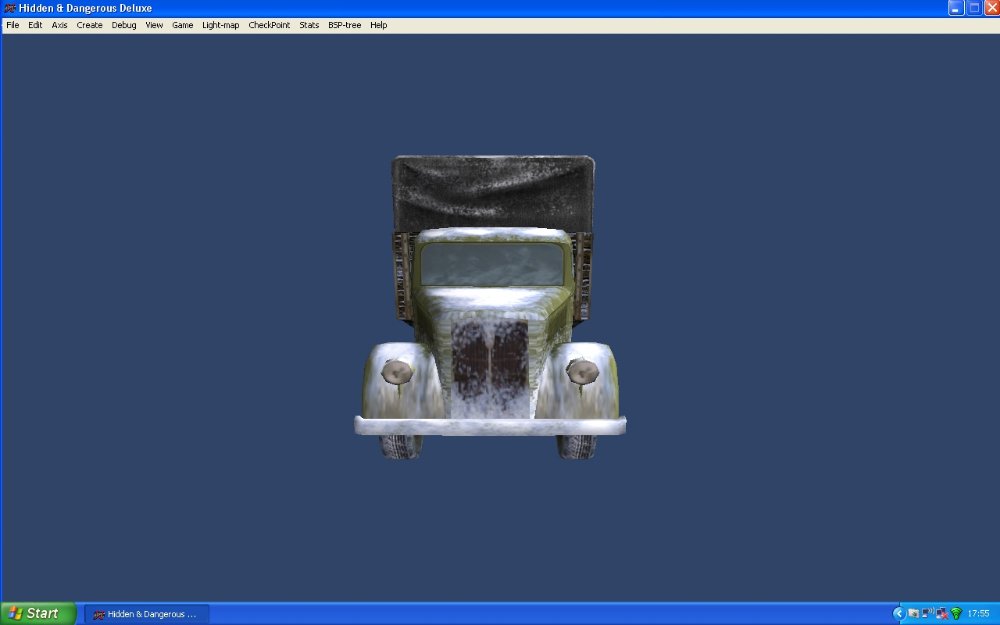The width and height of the screenshot is (1000, 625).
Task: Open the BSP-tree menu
Action: coord(345,25)
